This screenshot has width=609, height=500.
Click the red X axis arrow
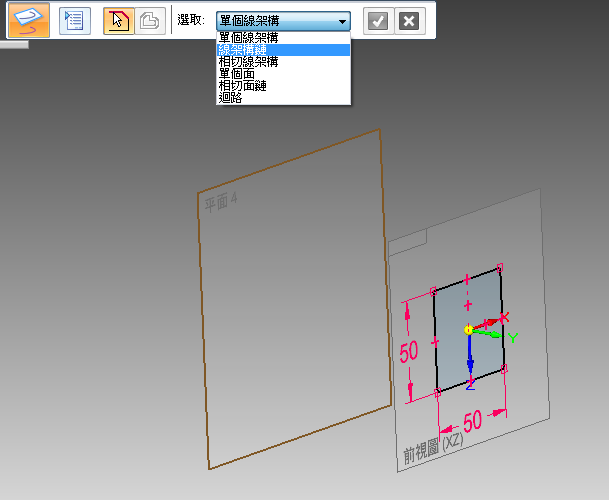click(x=486, y=323)
